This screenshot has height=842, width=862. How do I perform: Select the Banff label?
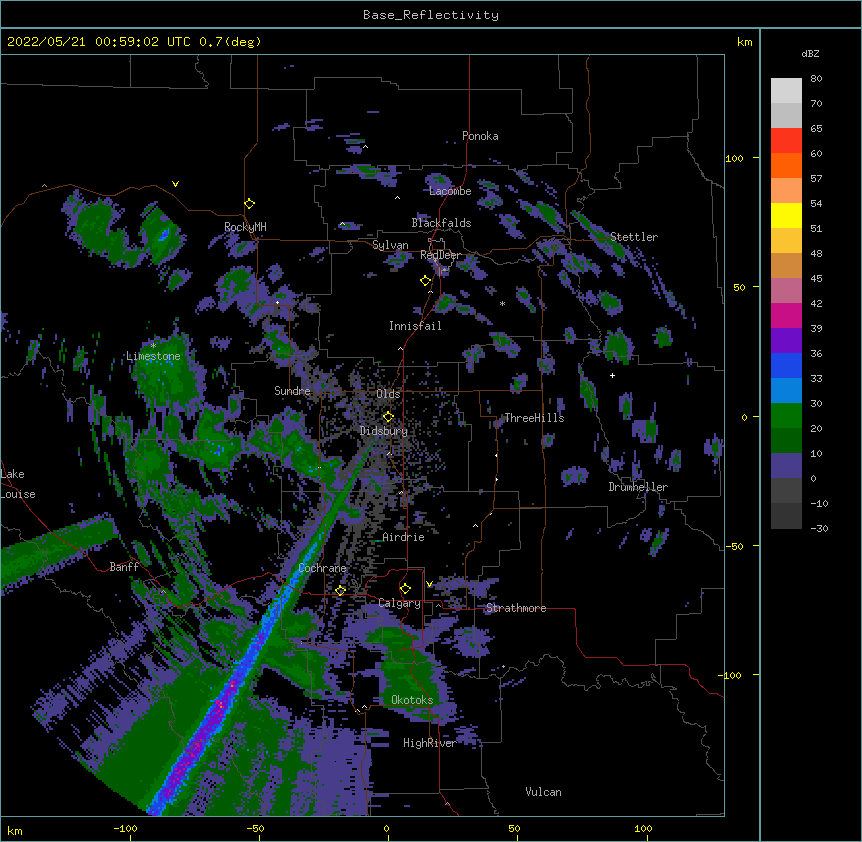(x=124, y=567)
